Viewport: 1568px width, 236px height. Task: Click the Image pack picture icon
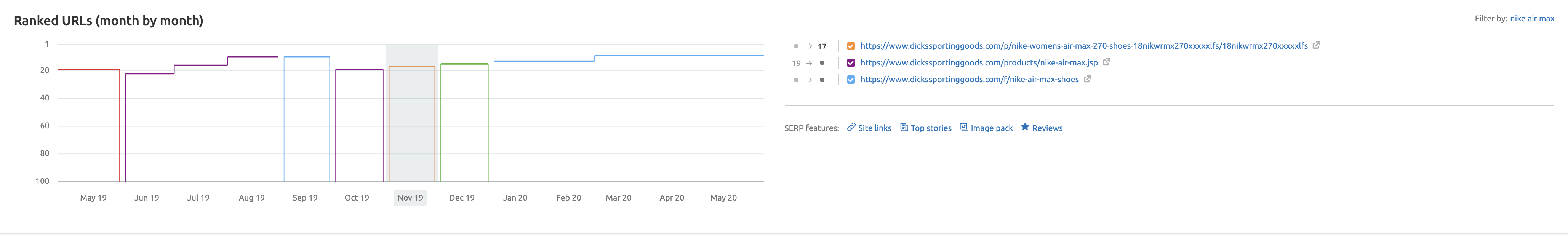(964, 127)
